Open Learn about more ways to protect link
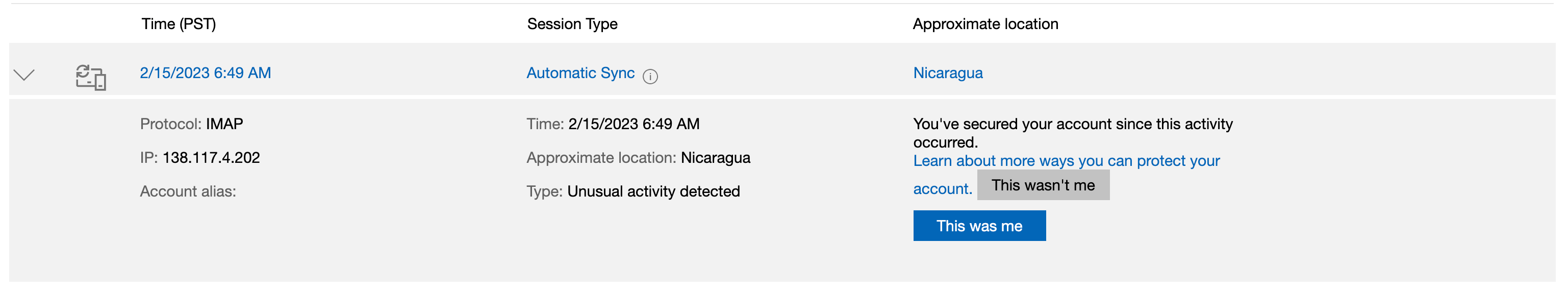Viewport: 1568px width, 291px height. click(1066, 161)
